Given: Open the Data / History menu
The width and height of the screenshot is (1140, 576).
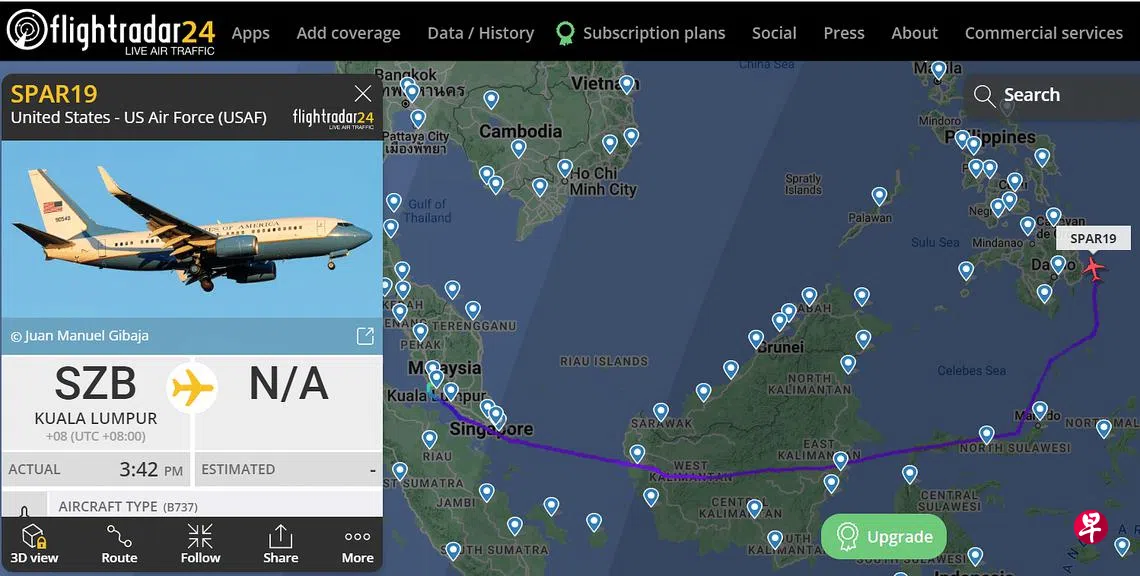Looking at the screenshot, I should (480, 33).
